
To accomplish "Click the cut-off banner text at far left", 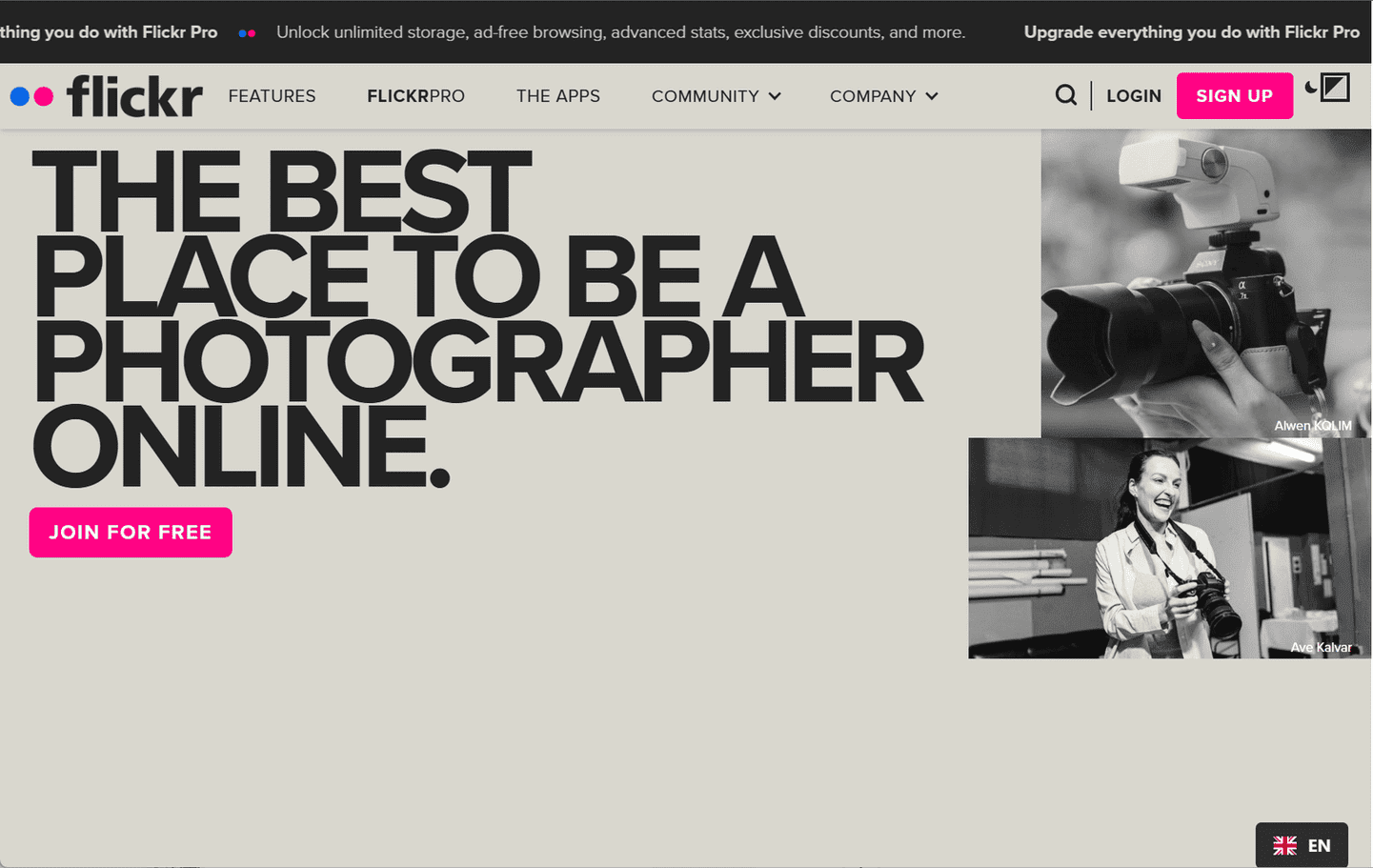I will [x=109, y=32].
